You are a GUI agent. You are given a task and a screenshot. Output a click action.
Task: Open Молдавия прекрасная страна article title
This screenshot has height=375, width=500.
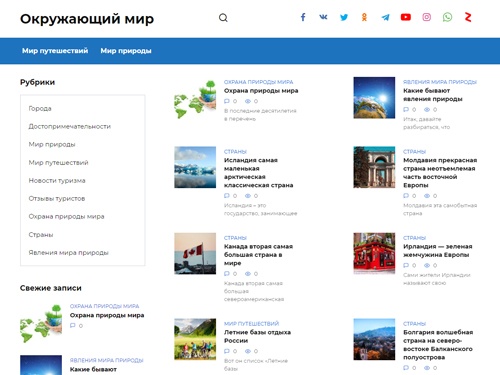(x=440, y=173)
